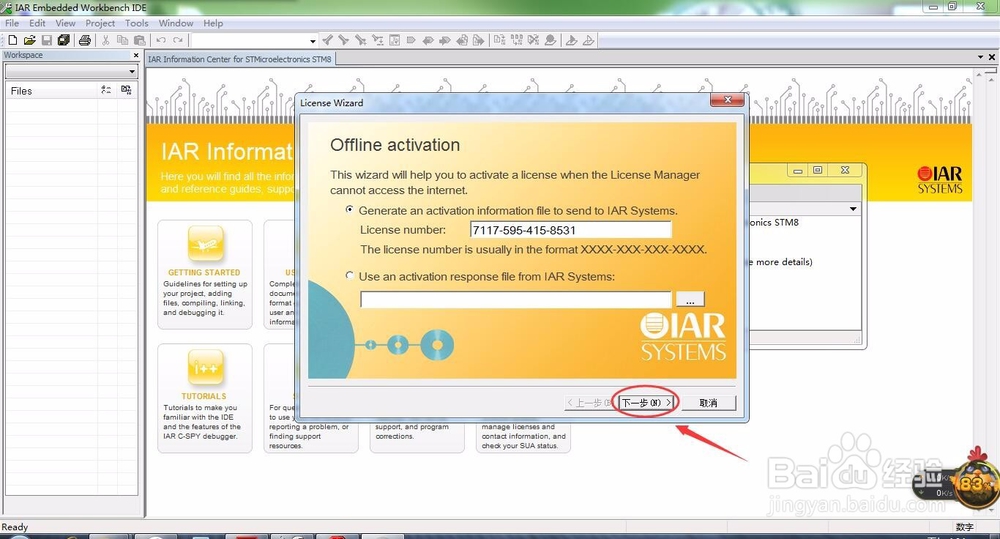The height and width of the screenshot is (539, 1000).
Task: Click the Download and Debug icon
Action: tap(571, 40)
